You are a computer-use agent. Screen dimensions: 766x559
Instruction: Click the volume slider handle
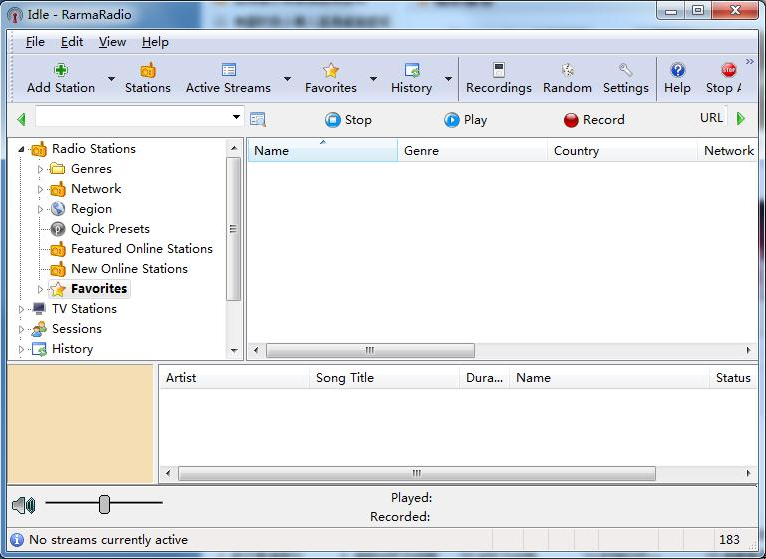104,505
